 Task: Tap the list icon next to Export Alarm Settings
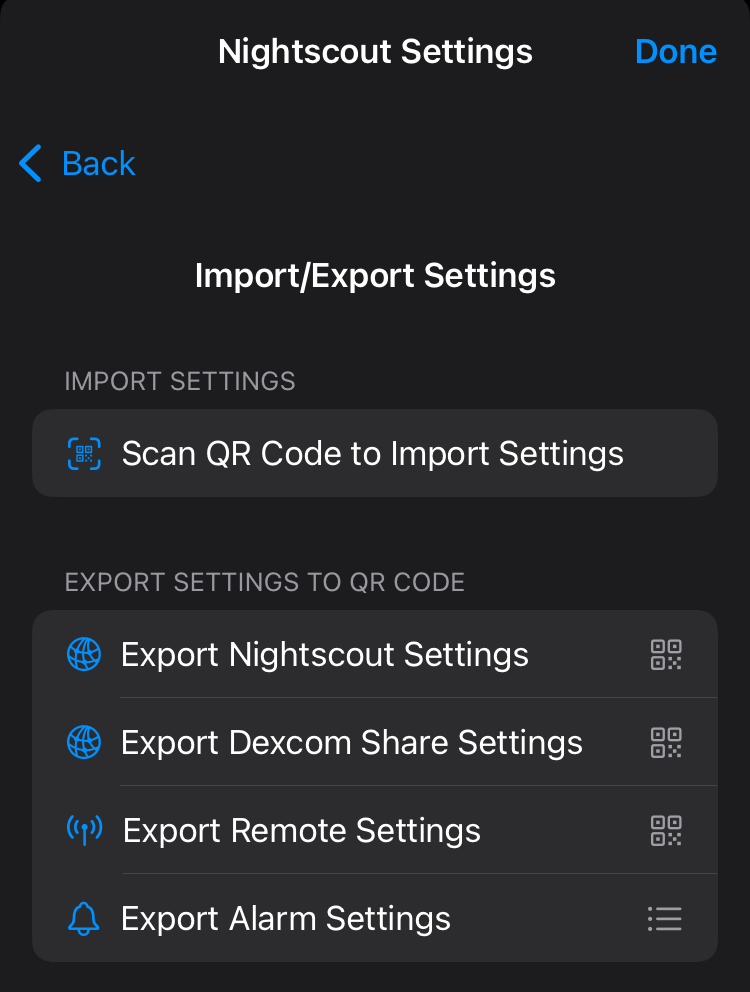click(666, 918)
